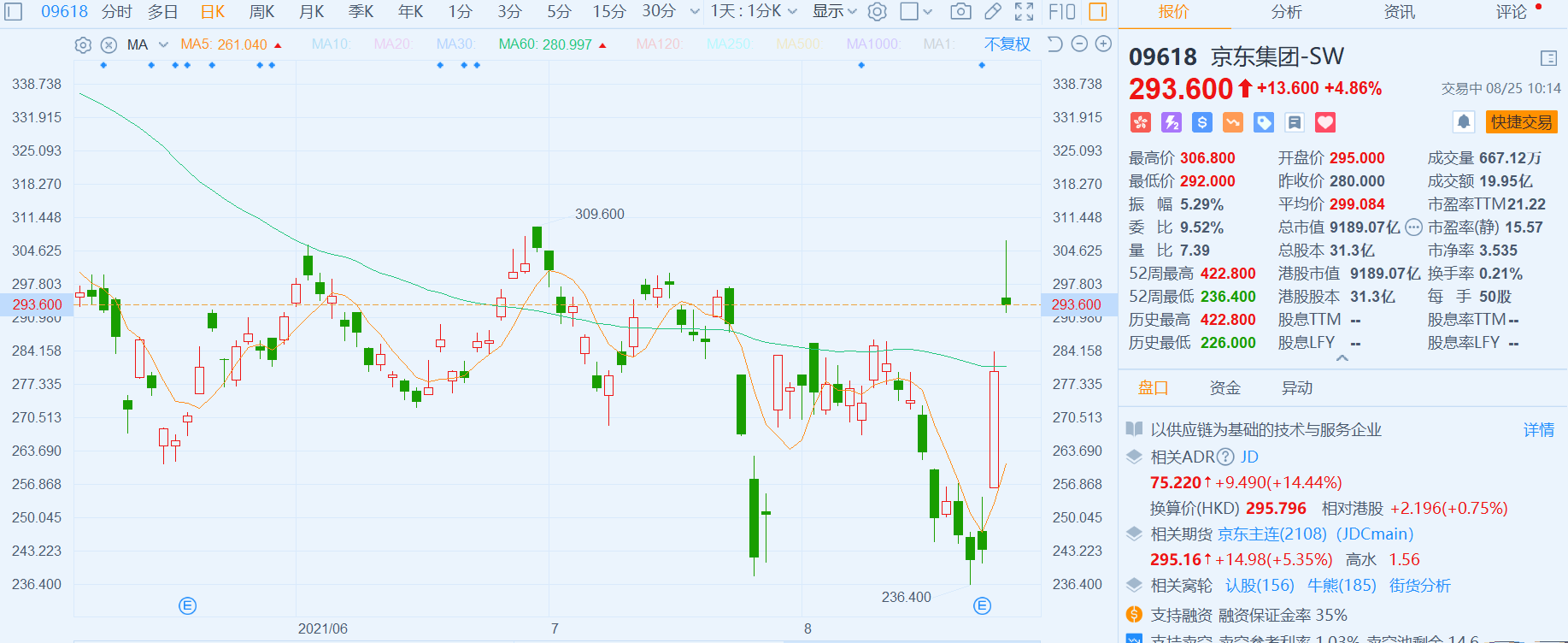Open the 评论 comments tab
Viewport: 1568px width, 643px height.
(x=1512, y=12)
